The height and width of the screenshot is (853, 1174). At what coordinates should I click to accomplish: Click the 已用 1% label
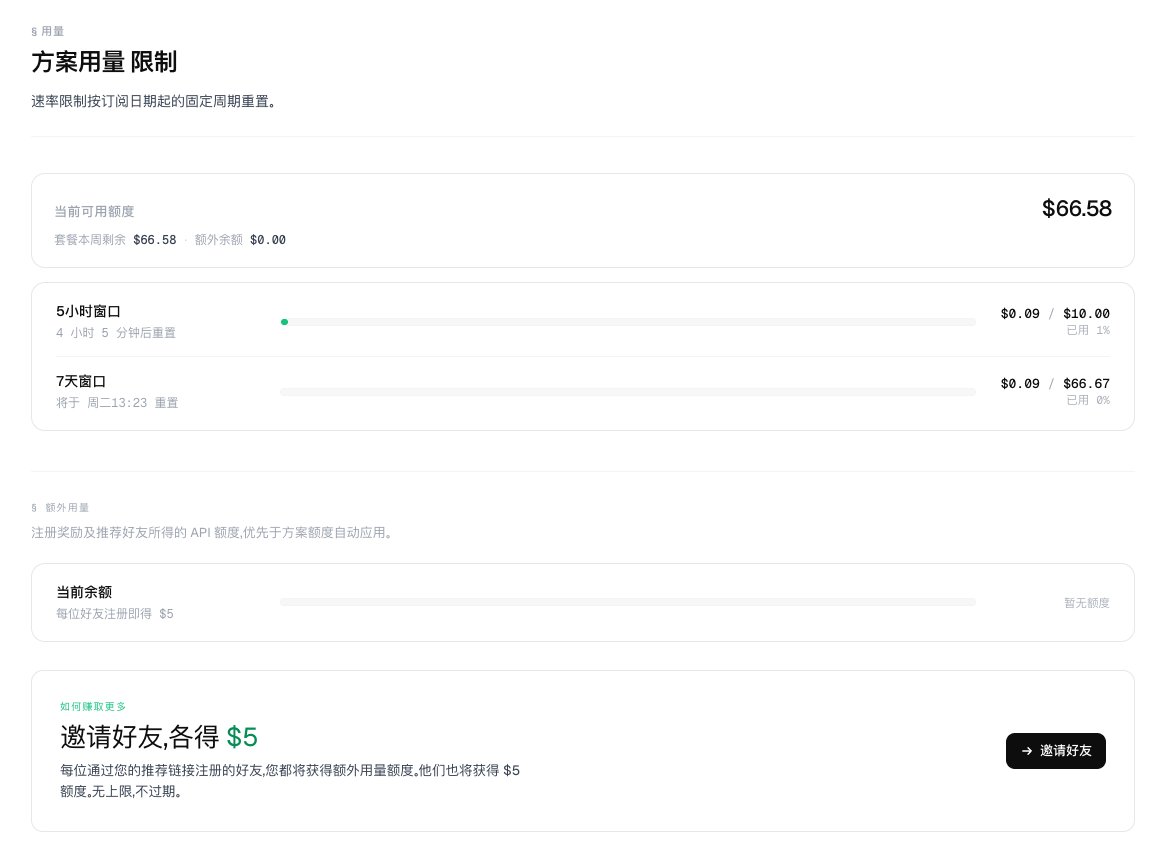pos(1088,330)
